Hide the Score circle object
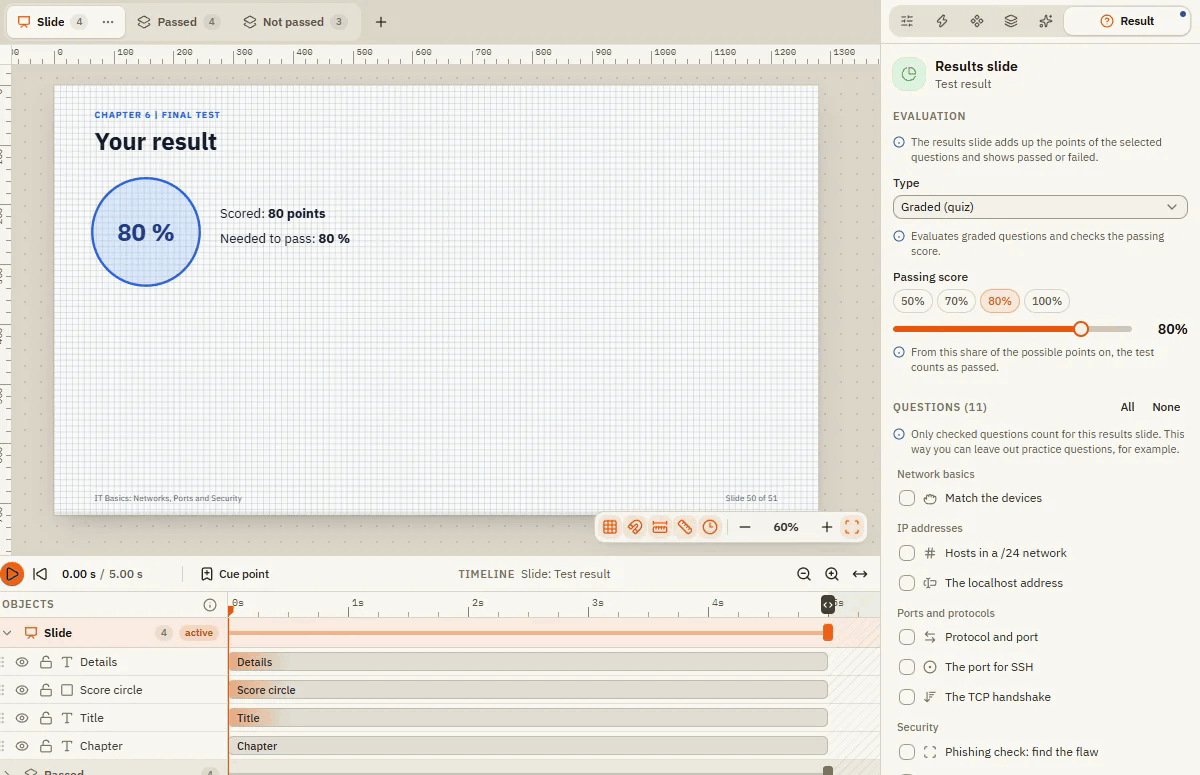Image resolution: width=1200 pixels, height=775 pixels. coord(22,690)
